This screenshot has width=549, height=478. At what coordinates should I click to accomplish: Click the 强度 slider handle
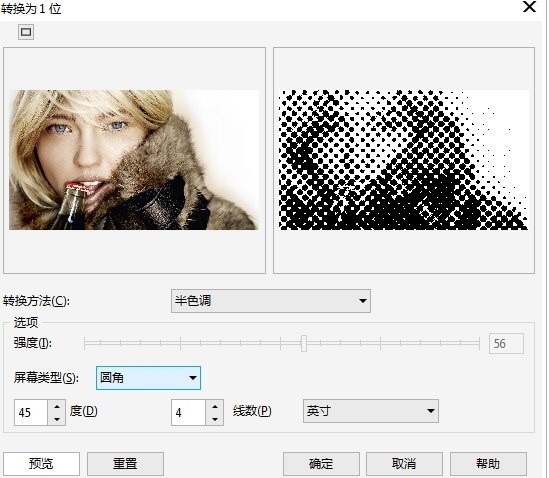304,343
